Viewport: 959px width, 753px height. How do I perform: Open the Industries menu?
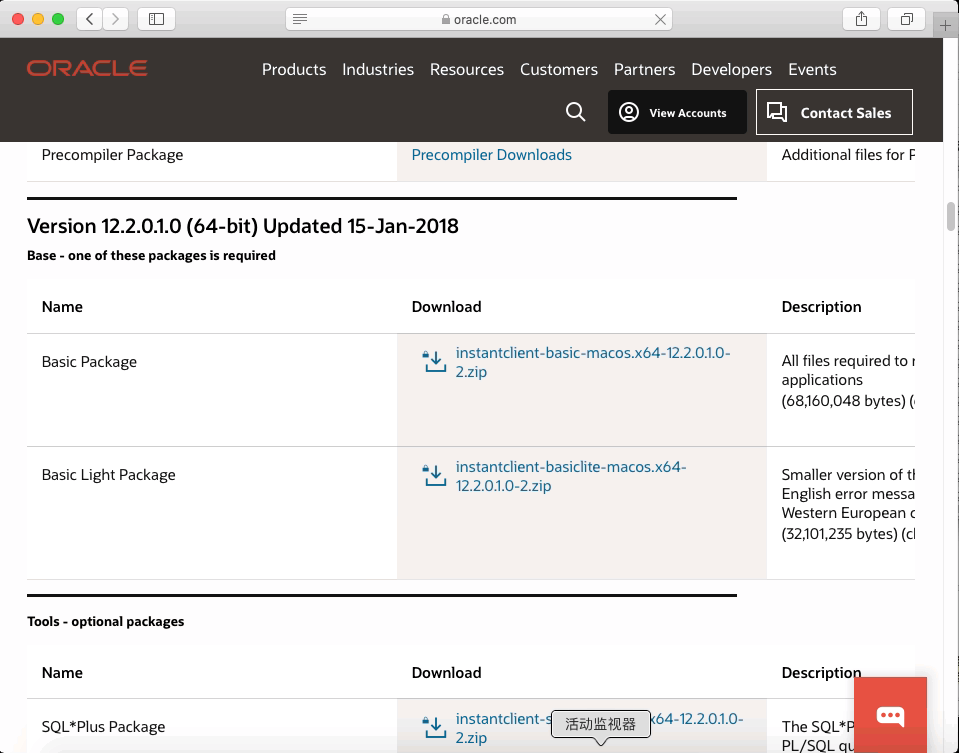[378, 69]
